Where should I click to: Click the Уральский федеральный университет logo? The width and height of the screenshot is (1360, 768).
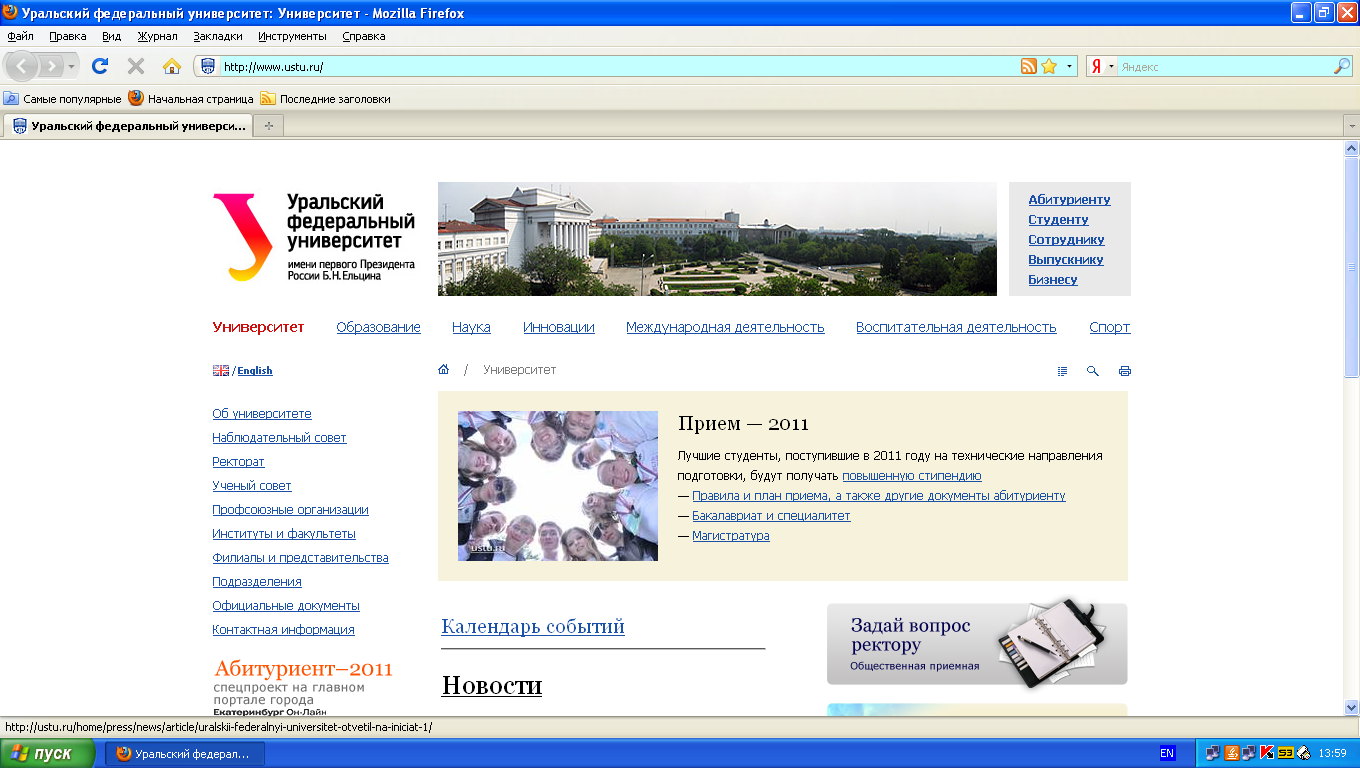[314, 237]
